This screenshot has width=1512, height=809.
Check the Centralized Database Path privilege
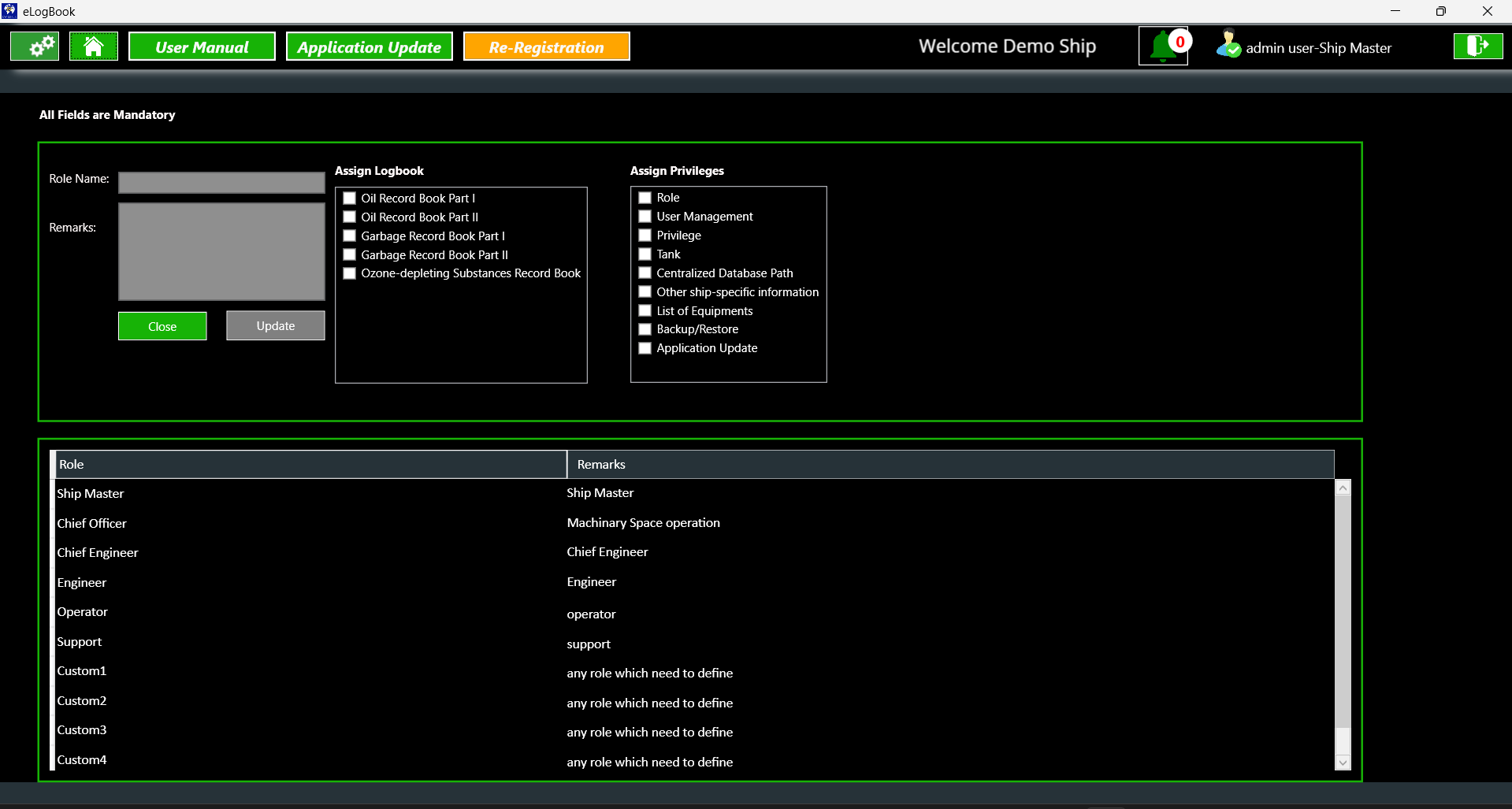645,273
